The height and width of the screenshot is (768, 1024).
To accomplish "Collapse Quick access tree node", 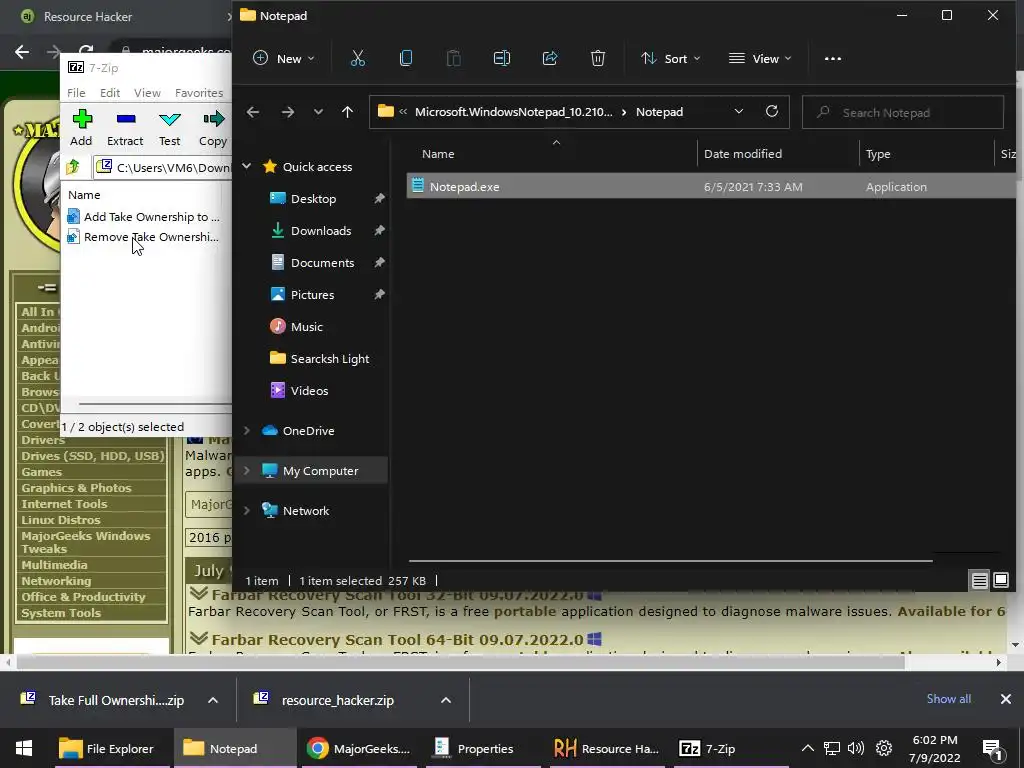I will [247, 167].
